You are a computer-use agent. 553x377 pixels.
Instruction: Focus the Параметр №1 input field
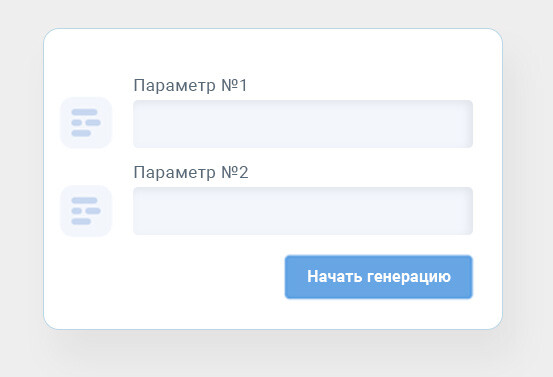(x=303, y=124)
